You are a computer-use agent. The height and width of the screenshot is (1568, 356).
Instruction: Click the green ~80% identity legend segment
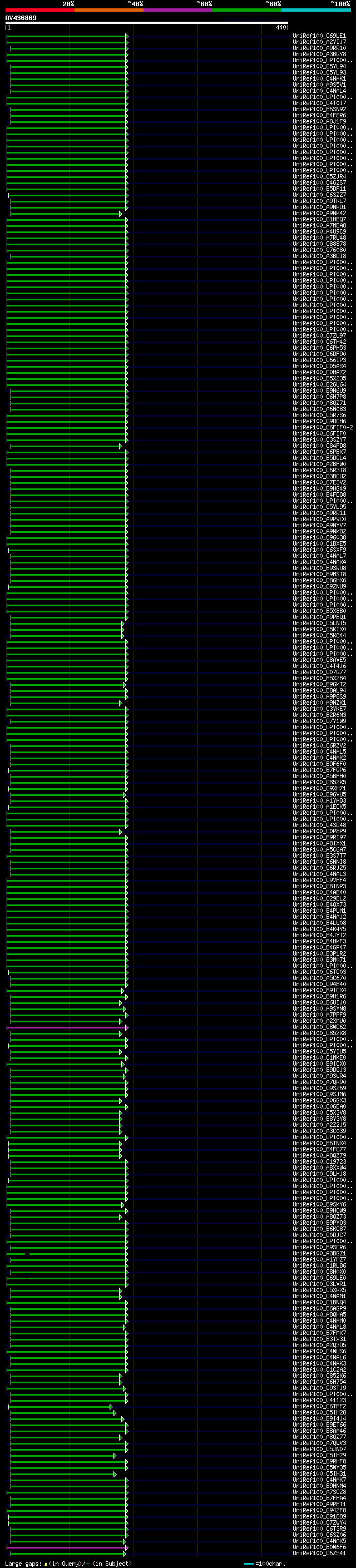click(247, 10)
